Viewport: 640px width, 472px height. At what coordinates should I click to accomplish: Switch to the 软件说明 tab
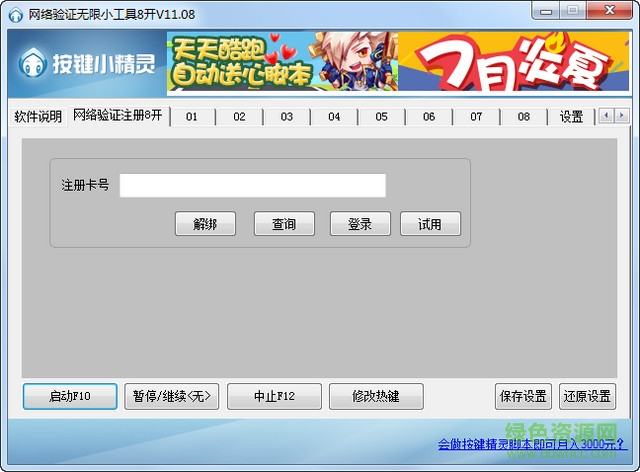pyautogui.click(x=37, y=117)
